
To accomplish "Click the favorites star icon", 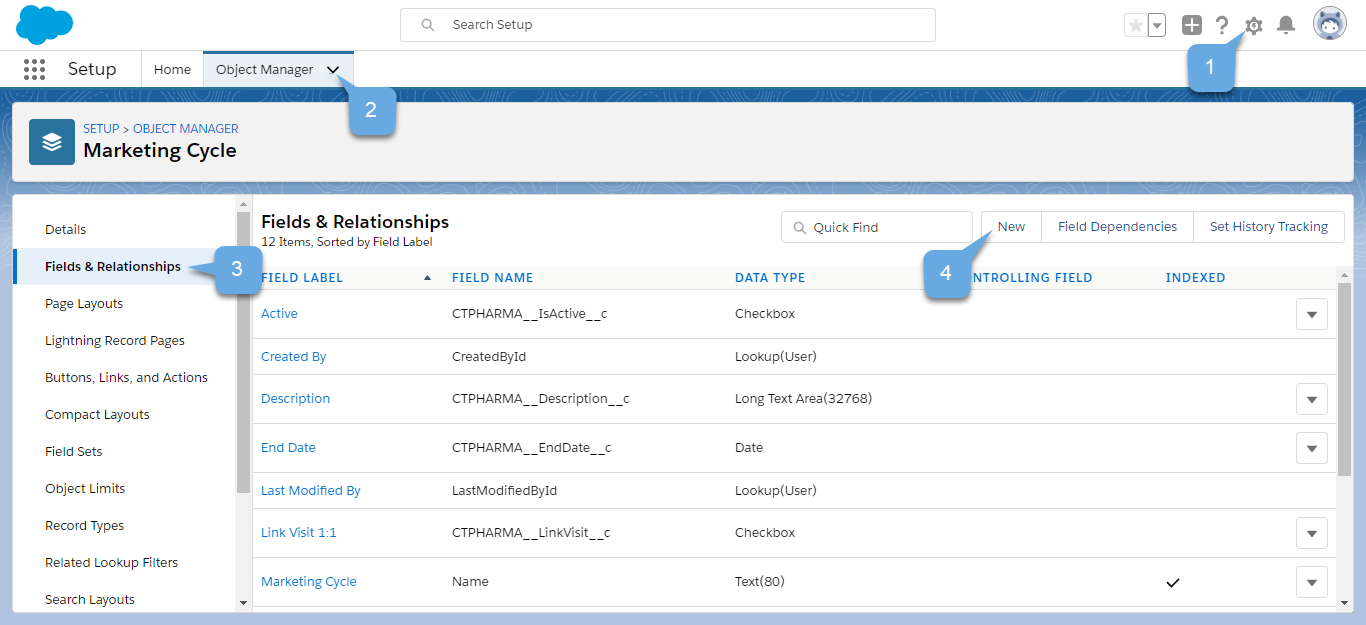I will point(1135,26).
